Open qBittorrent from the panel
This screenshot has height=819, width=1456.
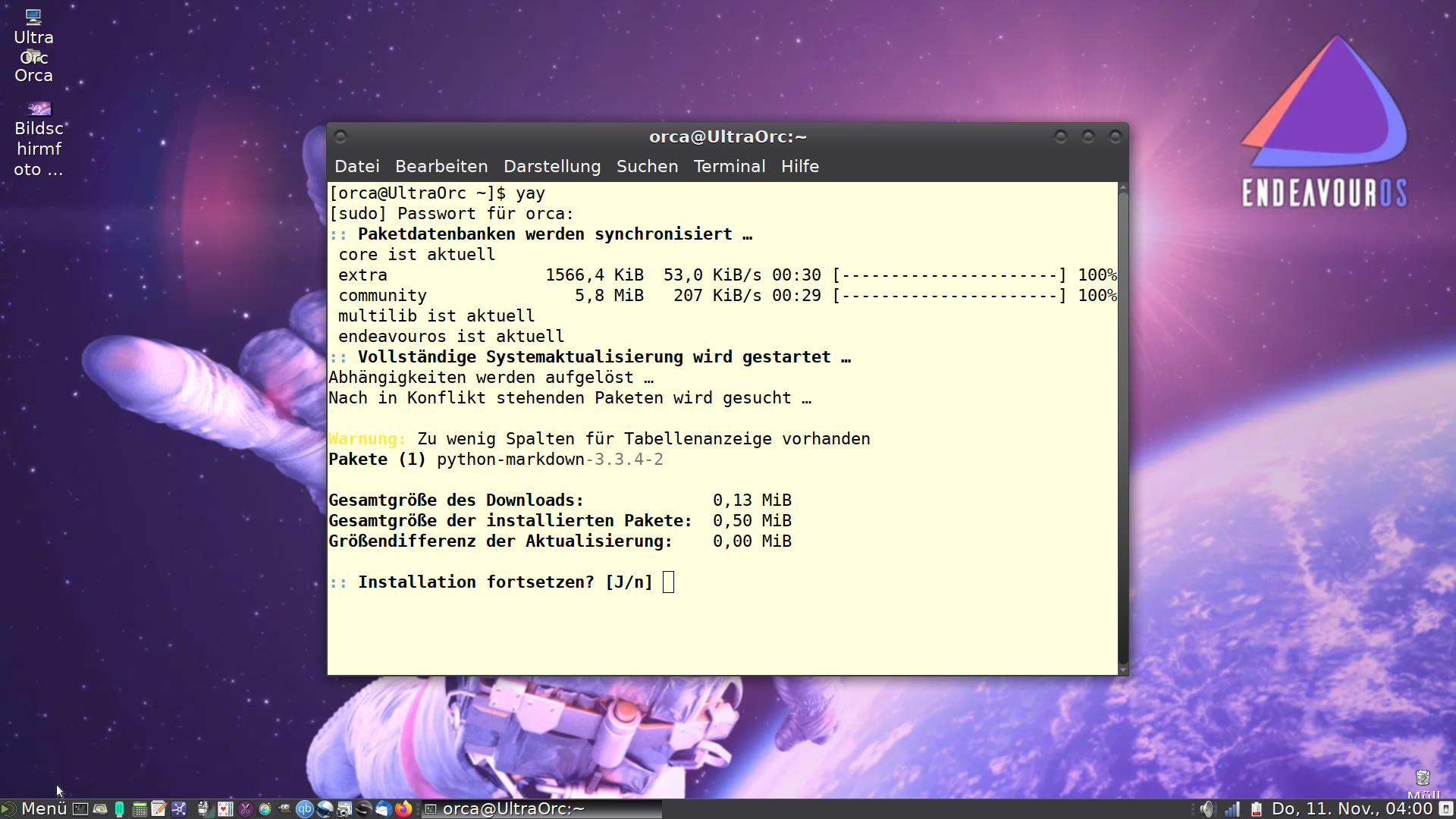tap(305, 809)
